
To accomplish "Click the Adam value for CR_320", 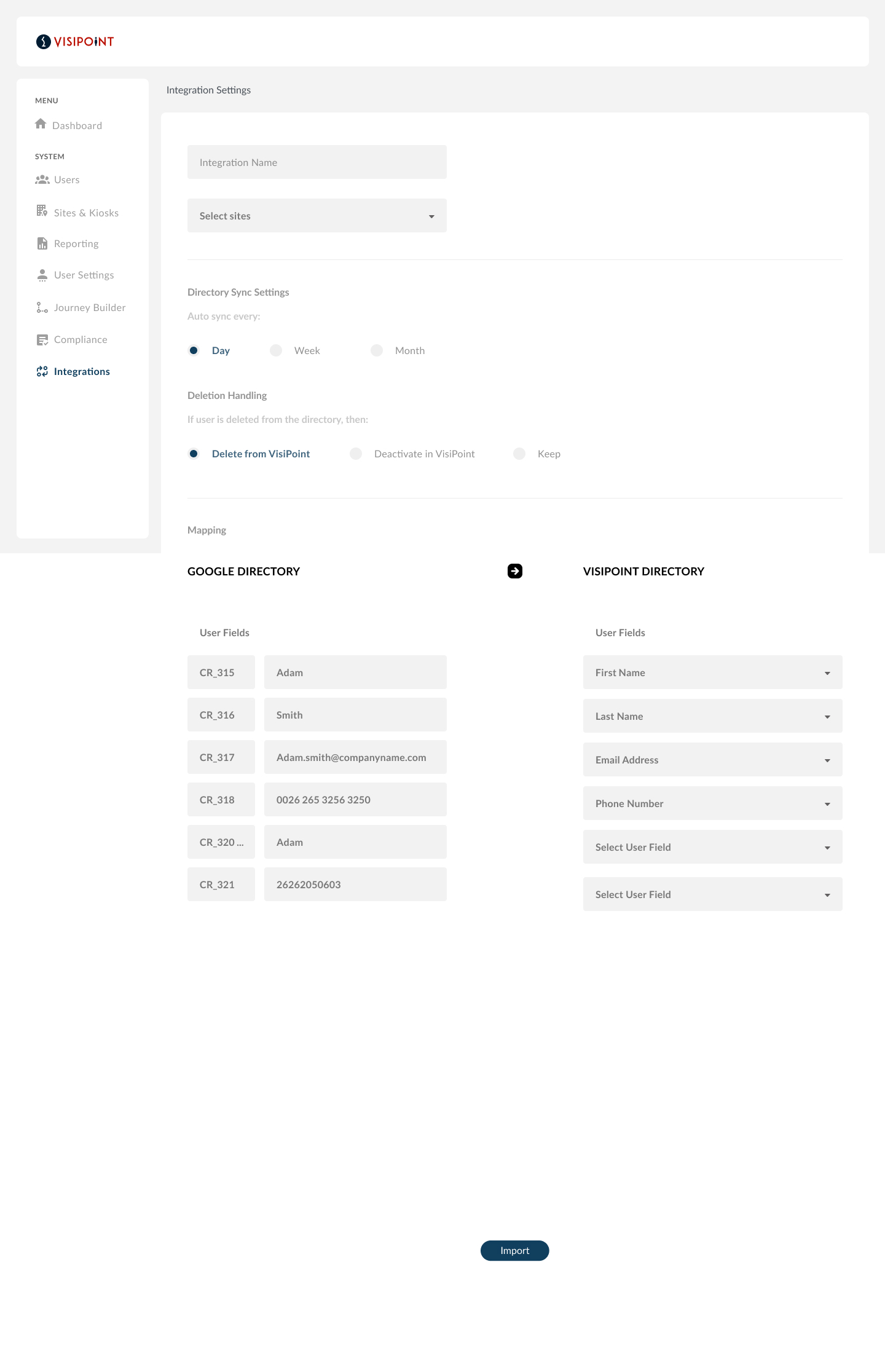I will point(355,842).
